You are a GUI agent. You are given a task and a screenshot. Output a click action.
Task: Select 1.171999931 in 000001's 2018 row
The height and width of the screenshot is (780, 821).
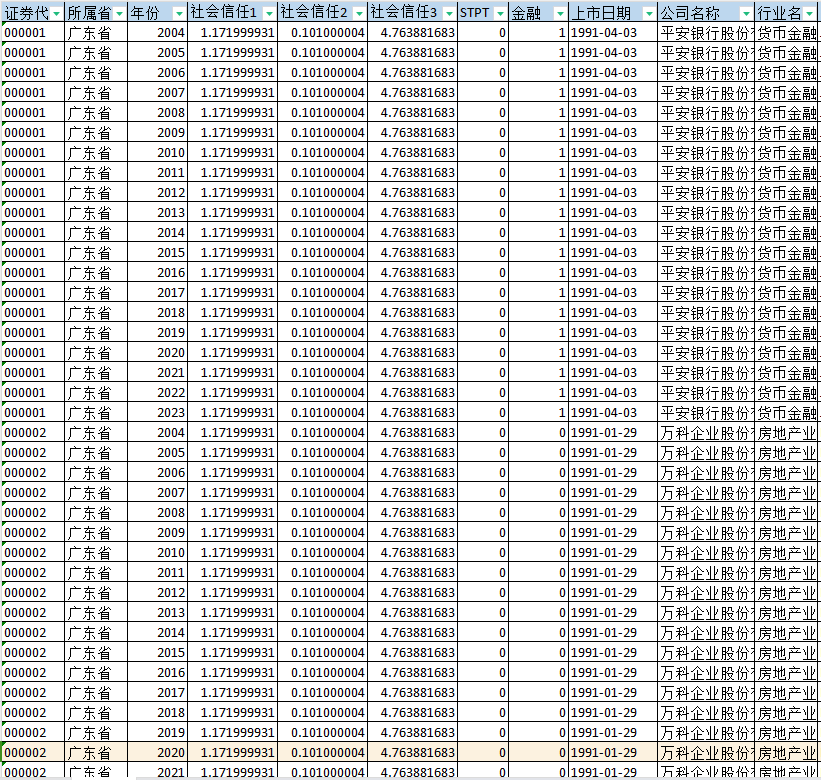[x=232, y=313]
